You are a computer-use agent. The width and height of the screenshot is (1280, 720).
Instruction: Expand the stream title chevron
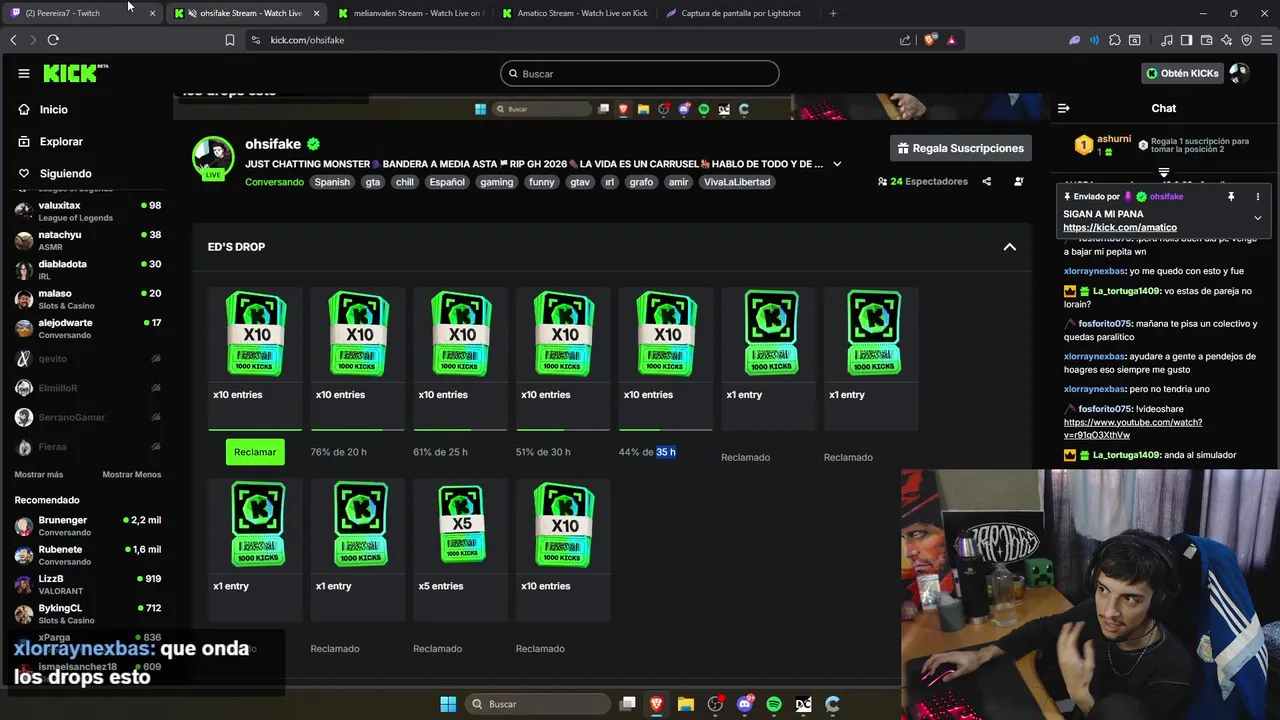837,164
